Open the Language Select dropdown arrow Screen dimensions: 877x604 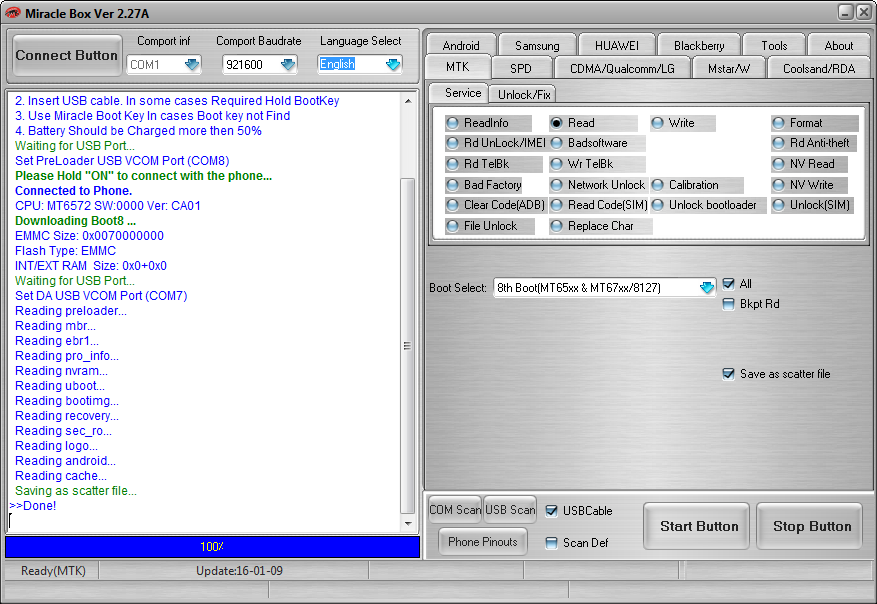tap(393, 64)
